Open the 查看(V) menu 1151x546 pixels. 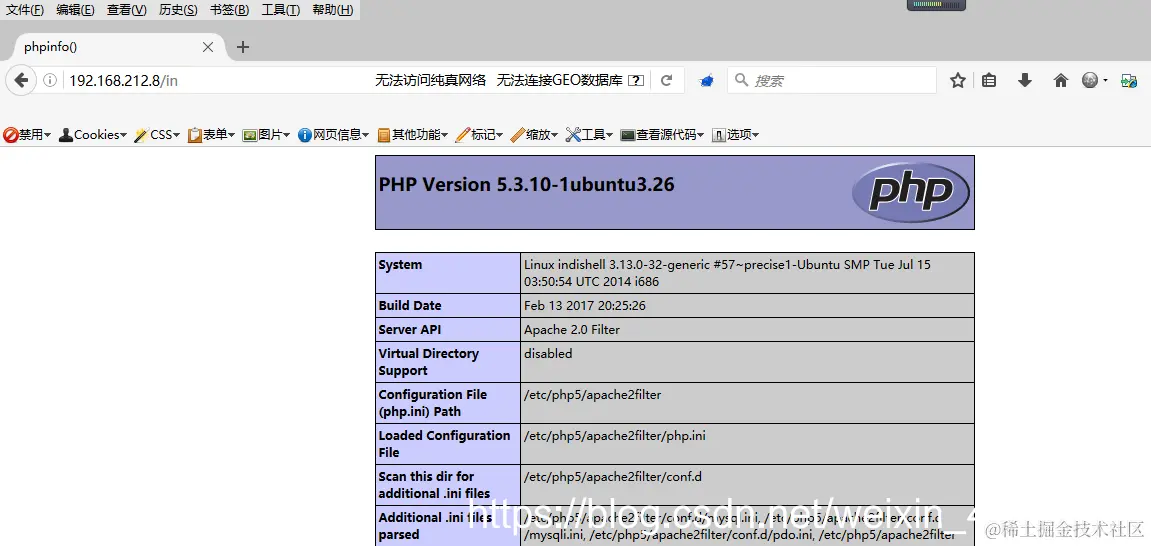[x=127, y=10]
